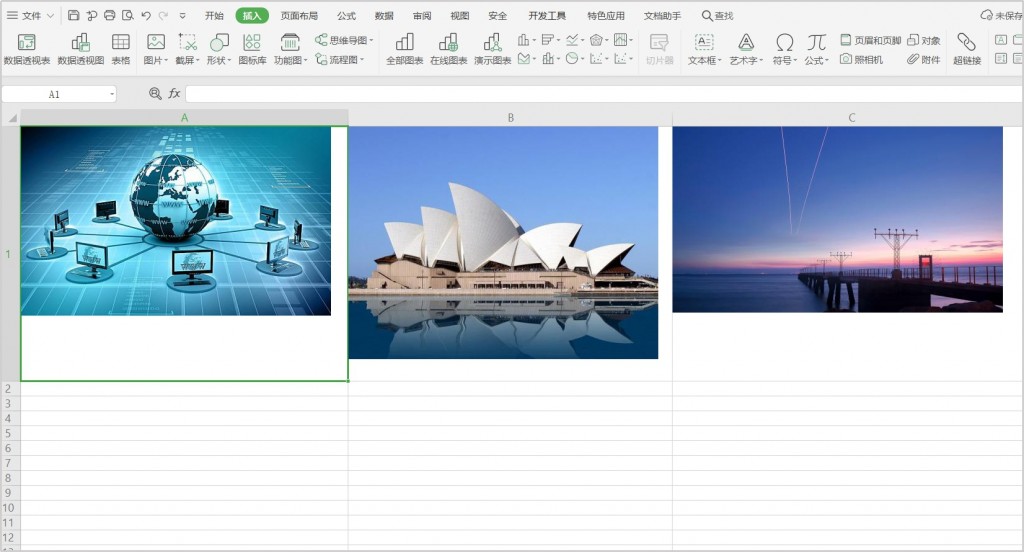Image resolution: width=1024 pixels, height=552 pixels.
Task: Insert an attachment (附件)
Action: click(x=923, y=59)
